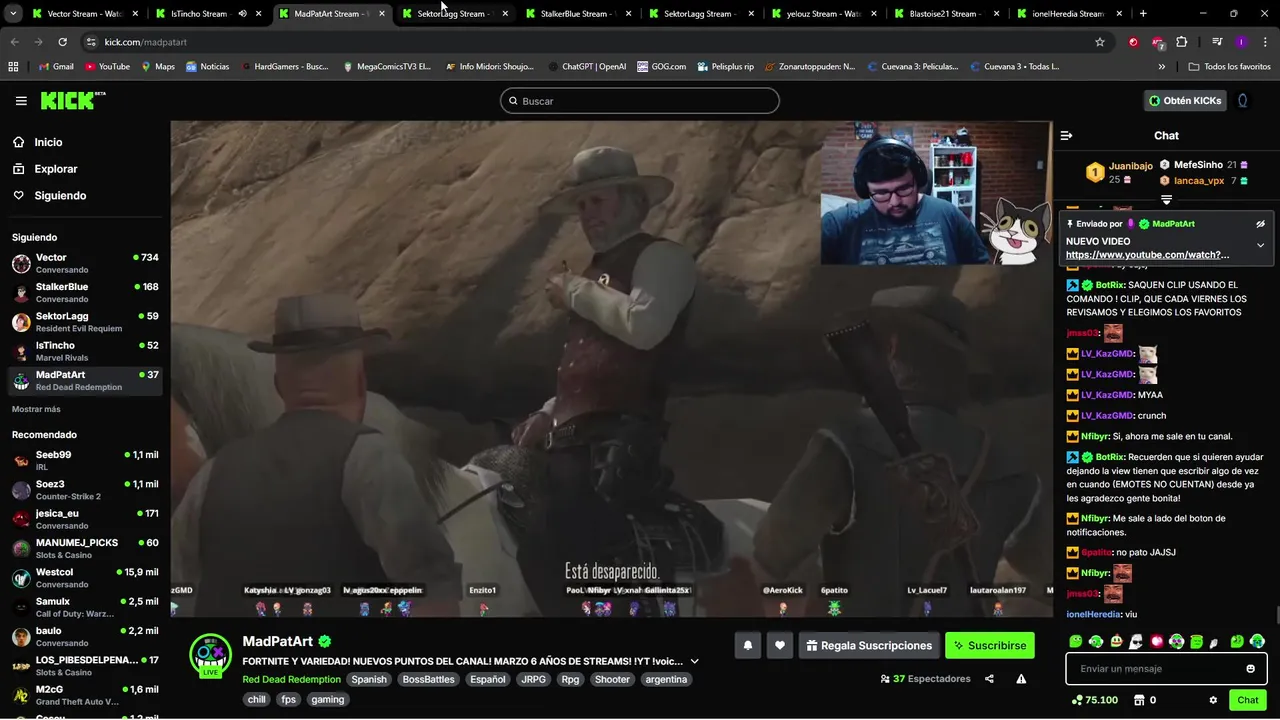Image resolution: width=1280 pixels, height=720 pixels.
Task: Open StalkerBlue channel in Siguiendo list
Action: click(85, 292)
